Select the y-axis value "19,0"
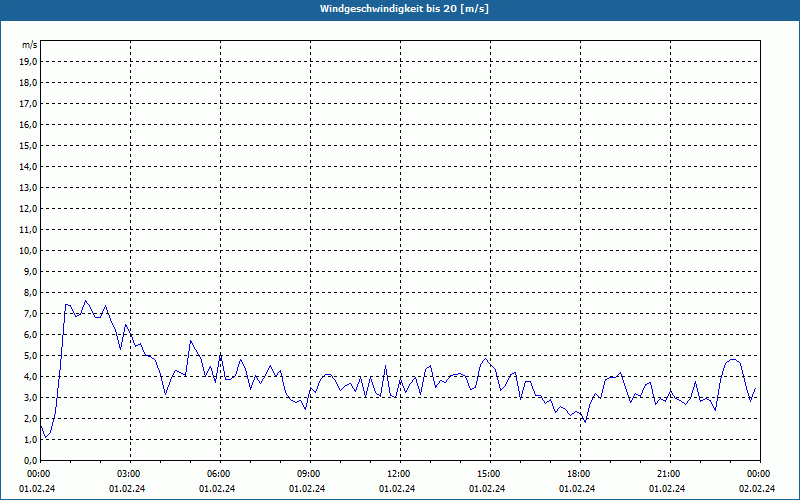 point(28,62)
